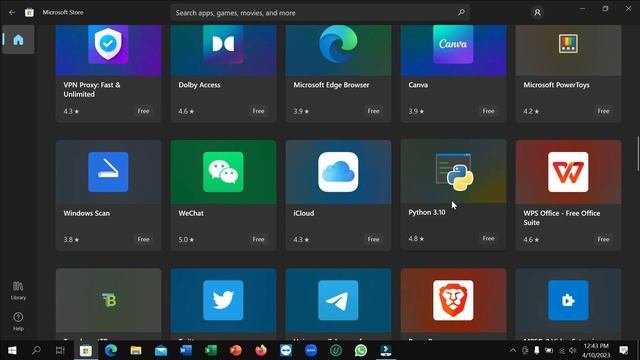Open the Windows Start menu
The width and height of the screenshot is (640, 360).
[12, 351]
